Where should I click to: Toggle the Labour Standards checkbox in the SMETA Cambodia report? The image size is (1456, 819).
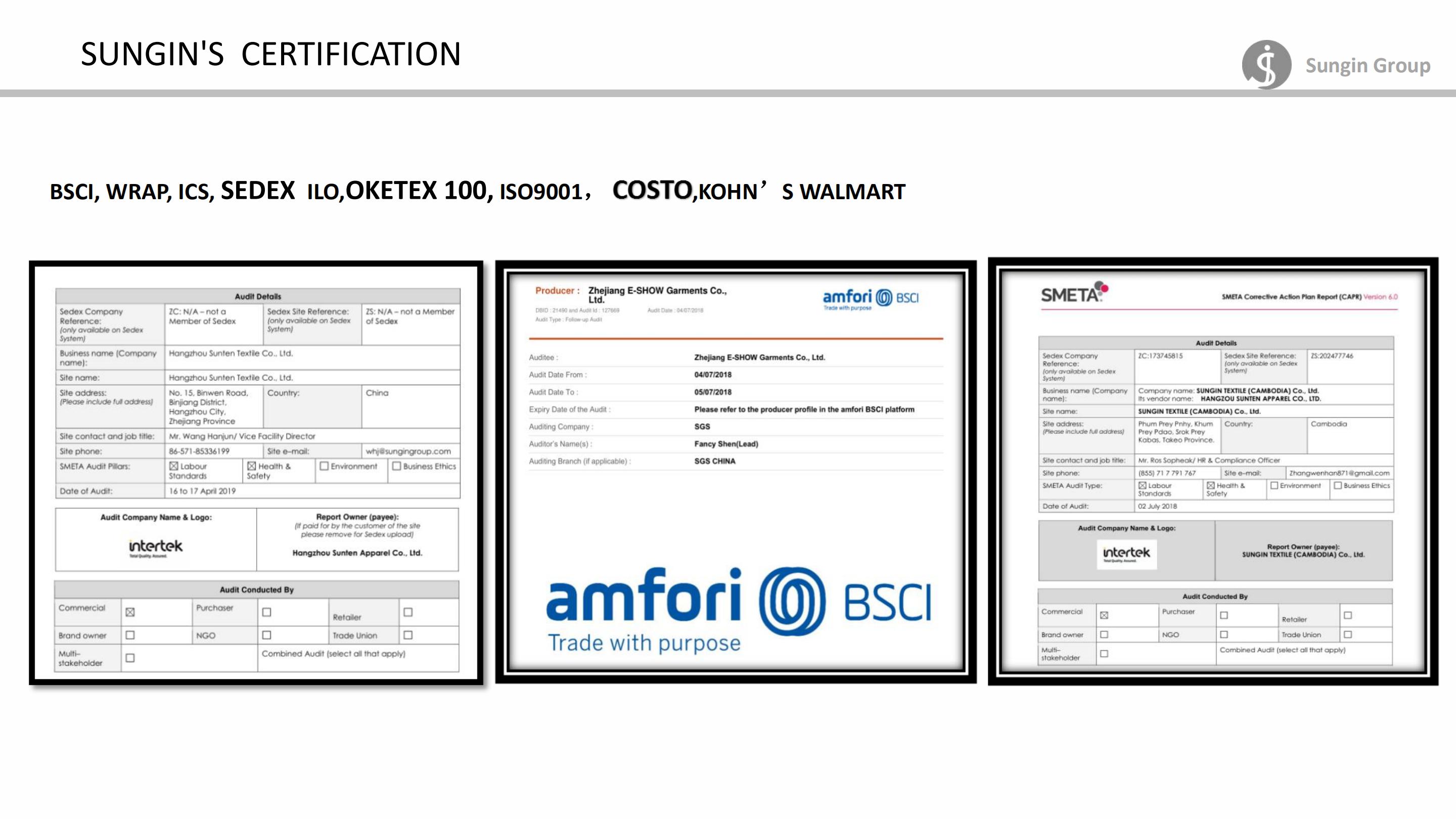pos(1143,485)
